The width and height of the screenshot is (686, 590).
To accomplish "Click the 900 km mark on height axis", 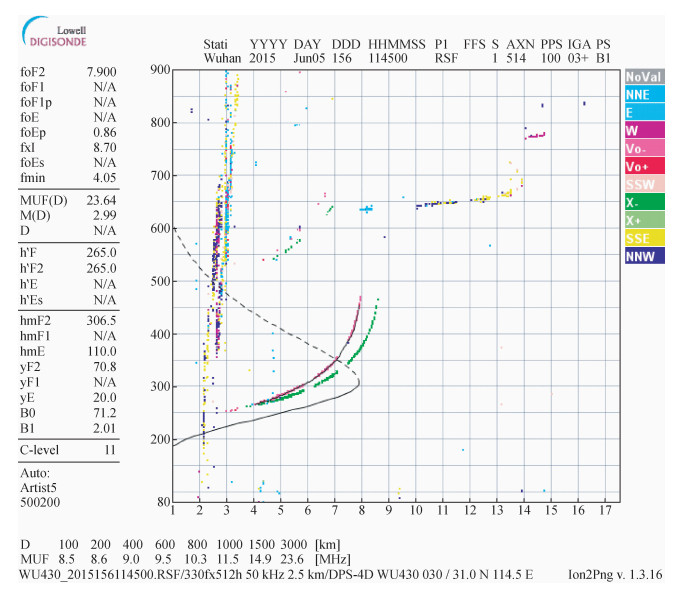I will (x=157, y=69).
